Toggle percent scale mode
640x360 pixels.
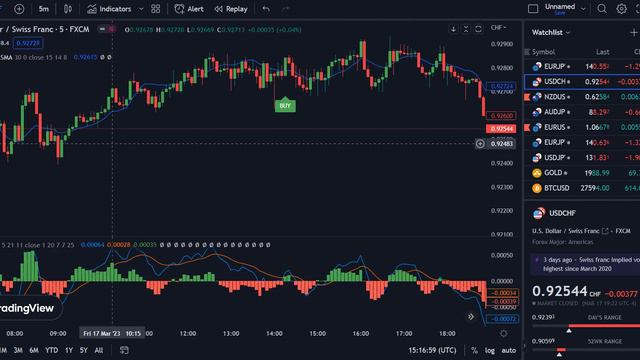coord(474,350)
